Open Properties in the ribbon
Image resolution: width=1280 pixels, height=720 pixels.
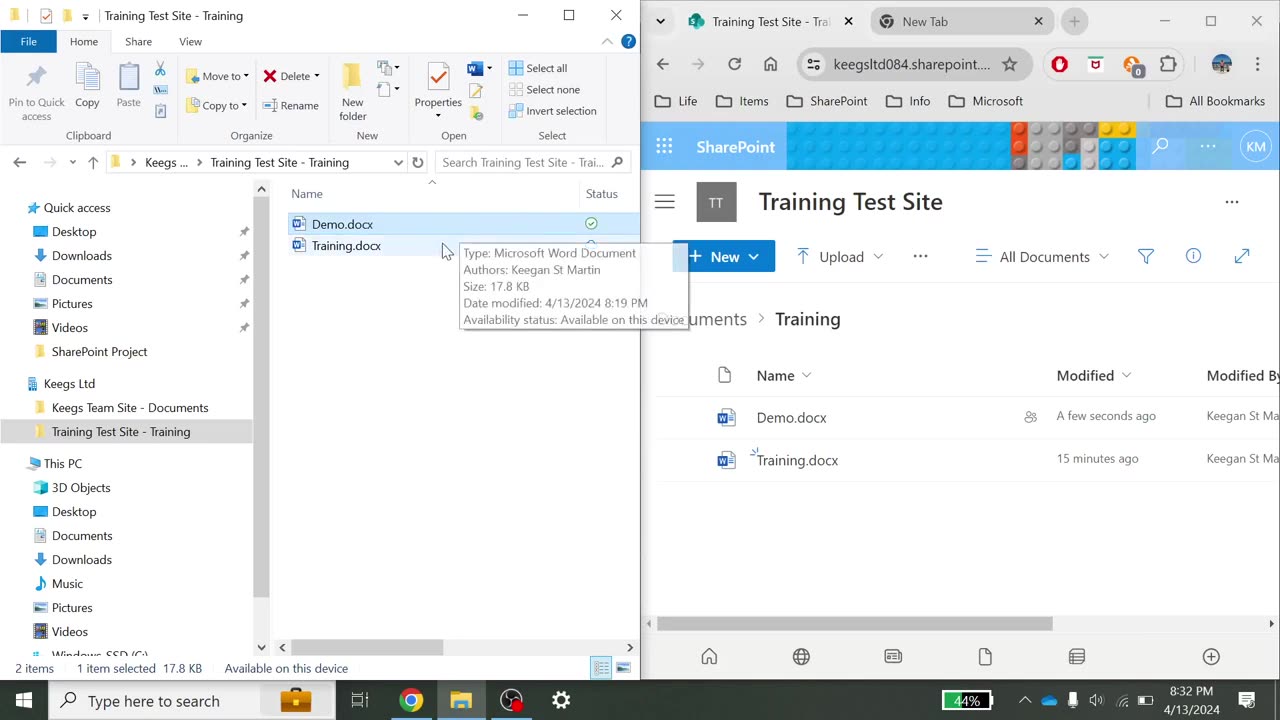pos(438,90)
